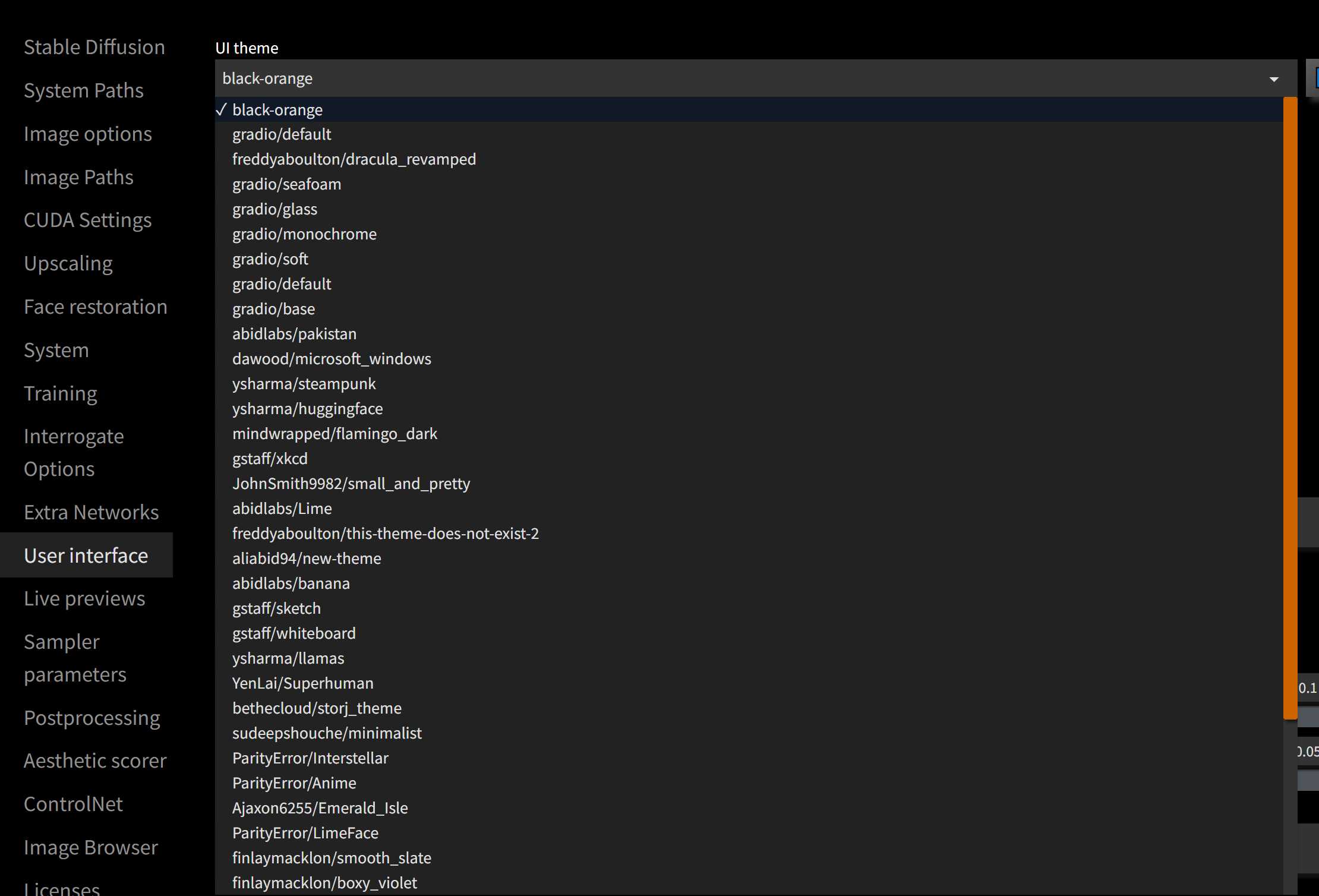
Task: Open Stable Diffusion settings section
Action: tap(94, 48)
